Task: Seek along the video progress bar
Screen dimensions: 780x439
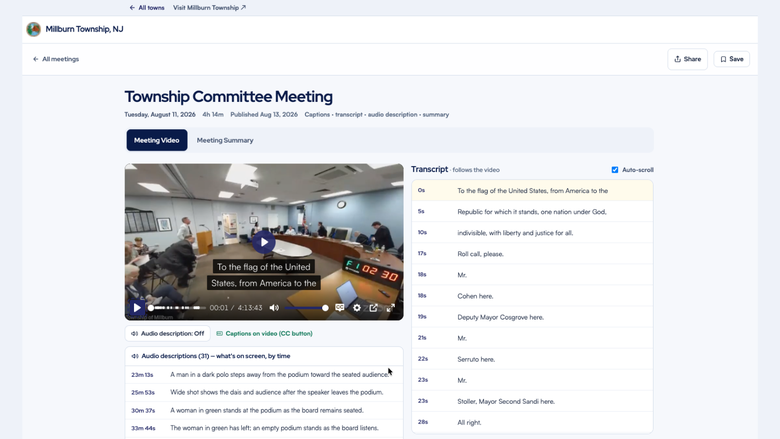Action: pyautogui.click(x=178, y=308)
